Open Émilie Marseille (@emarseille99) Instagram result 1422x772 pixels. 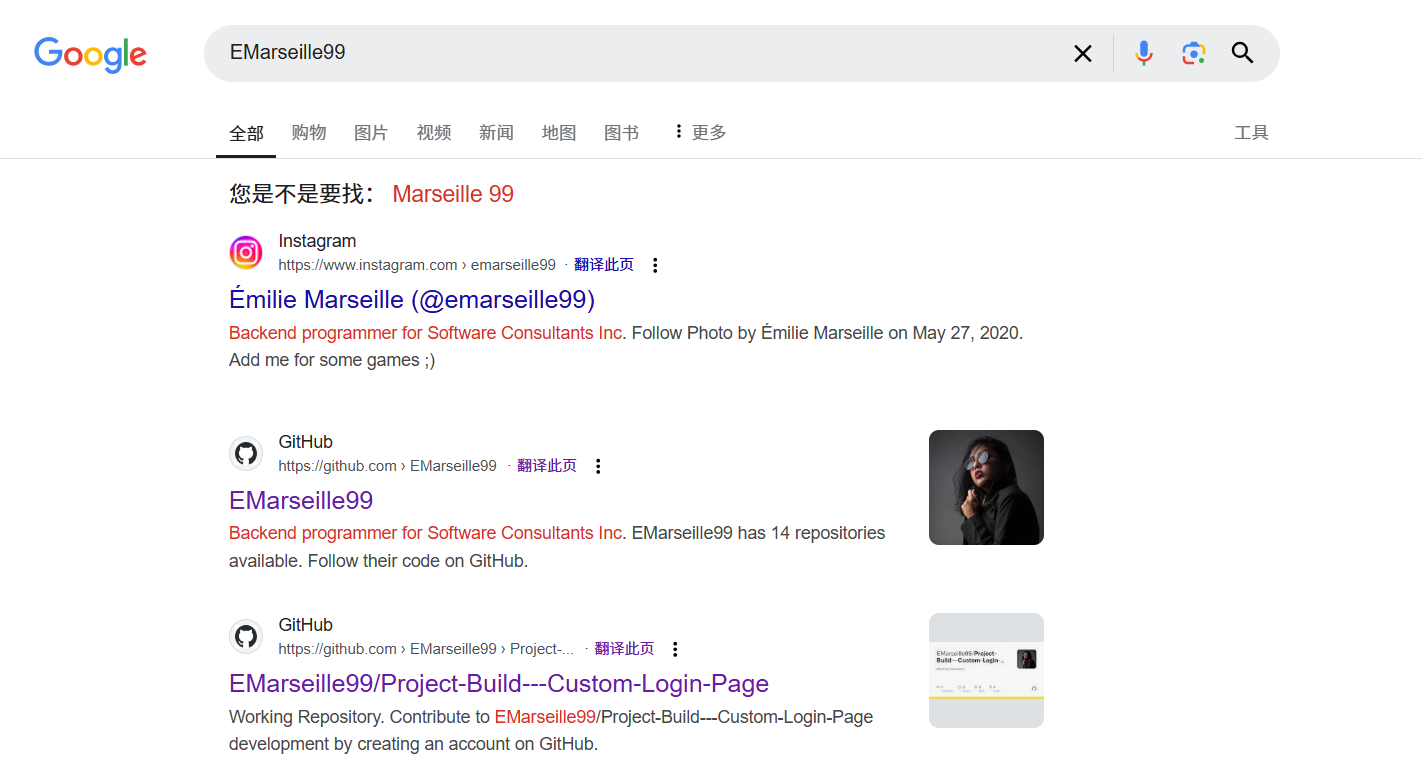click(412, 300)
